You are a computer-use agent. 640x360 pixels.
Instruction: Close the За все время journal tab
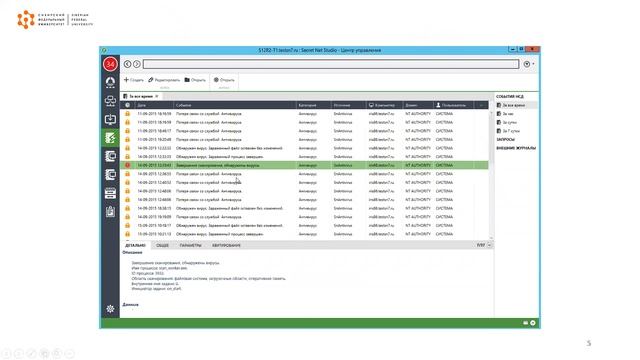click(157, 96)
